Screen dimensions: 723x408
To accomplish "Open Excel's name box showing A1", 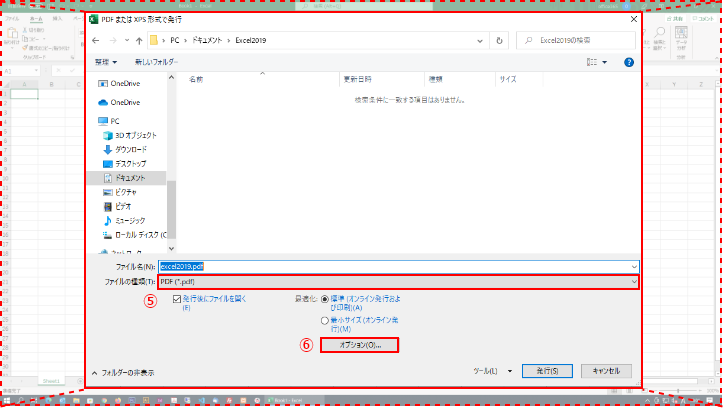I will click(21, 71).
